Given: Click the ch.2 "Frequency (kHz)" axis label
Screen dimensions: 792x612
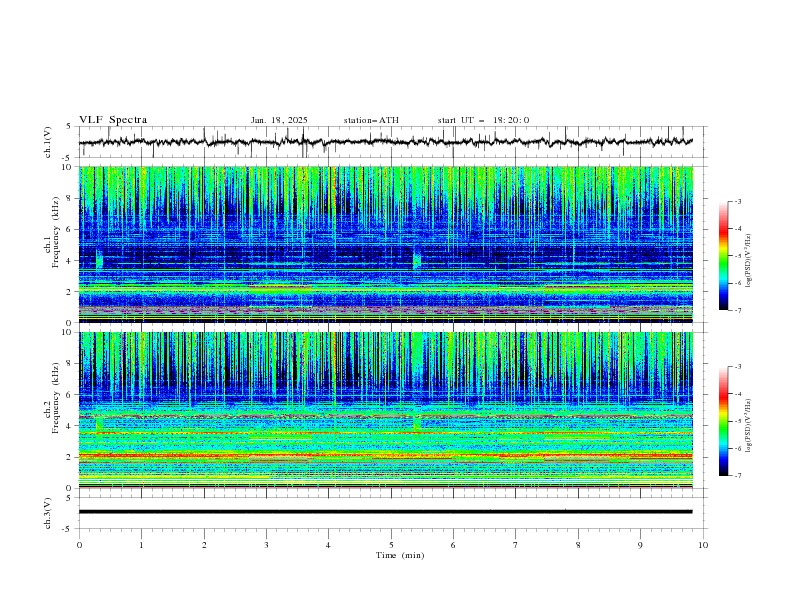Looking at the screenshot, I should click(x=55, y=397).
